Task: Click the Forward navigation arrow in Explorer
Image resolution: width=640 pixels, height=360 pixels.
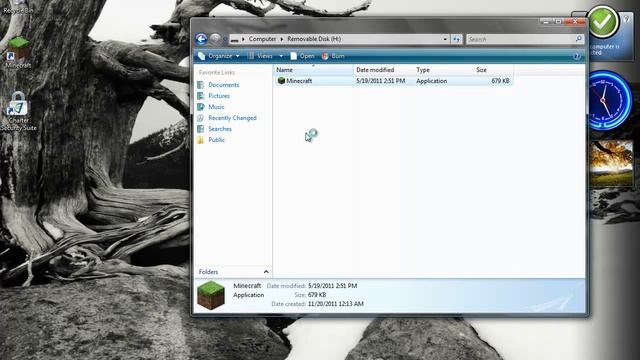Action: 215,39
